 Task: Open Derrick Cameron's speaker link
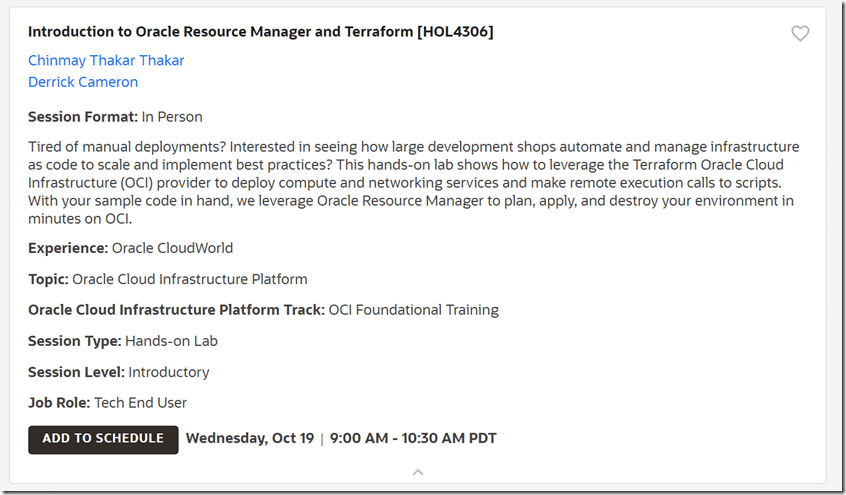click(x=83, y=82)
